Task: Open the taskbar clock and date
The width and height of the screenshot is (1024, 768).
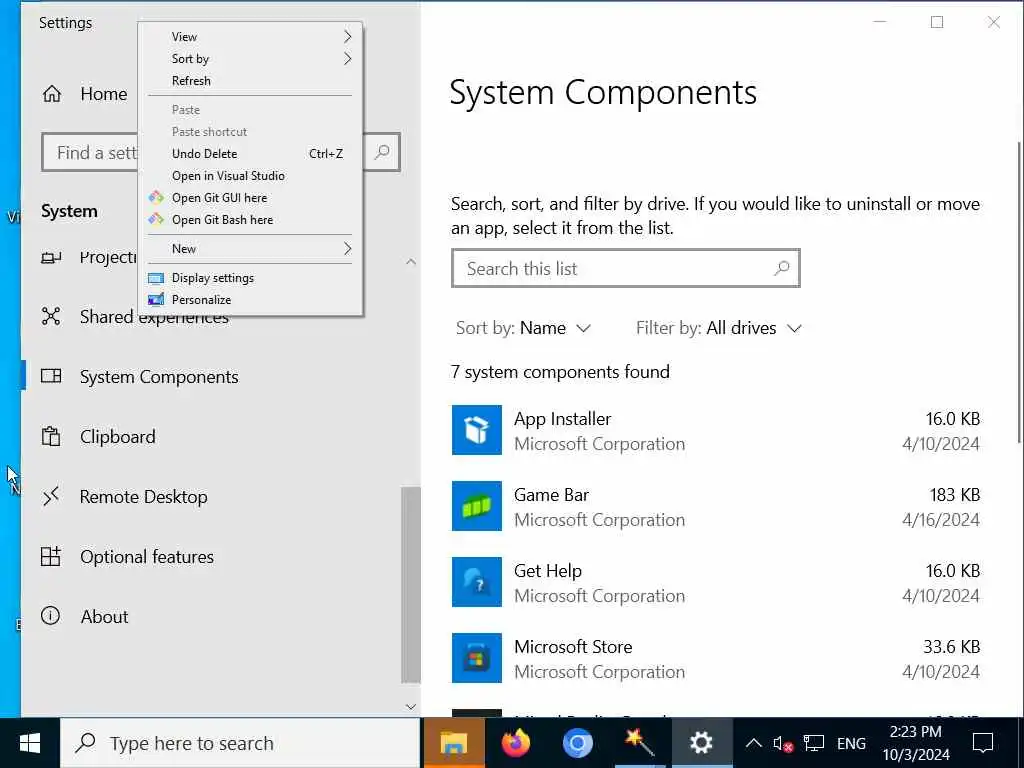Action: click(x=916, y=743)
